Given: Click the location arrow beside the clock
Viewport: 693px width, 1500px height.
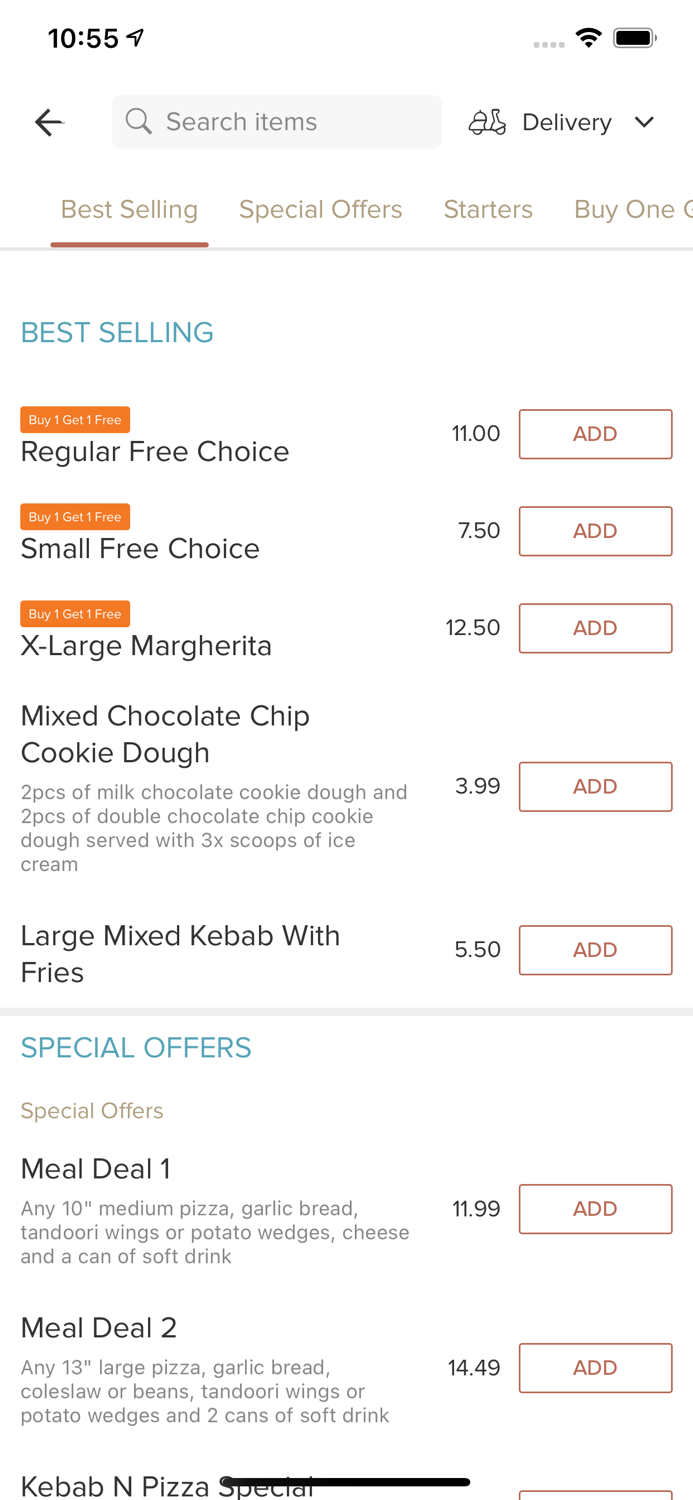Looking at the screenshot, I should coord(133,36).
